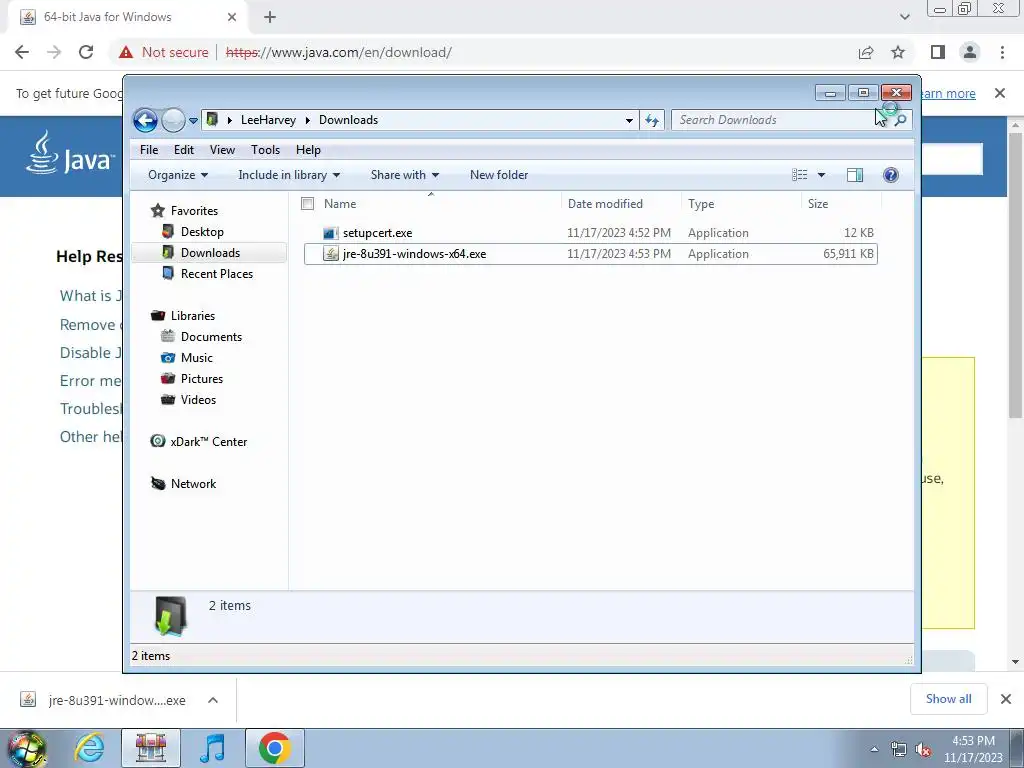Viewport: 1024px width, 768px height.
Task: Open recent locations dropdown beside Forward arrow
Action: coord(193,121)
